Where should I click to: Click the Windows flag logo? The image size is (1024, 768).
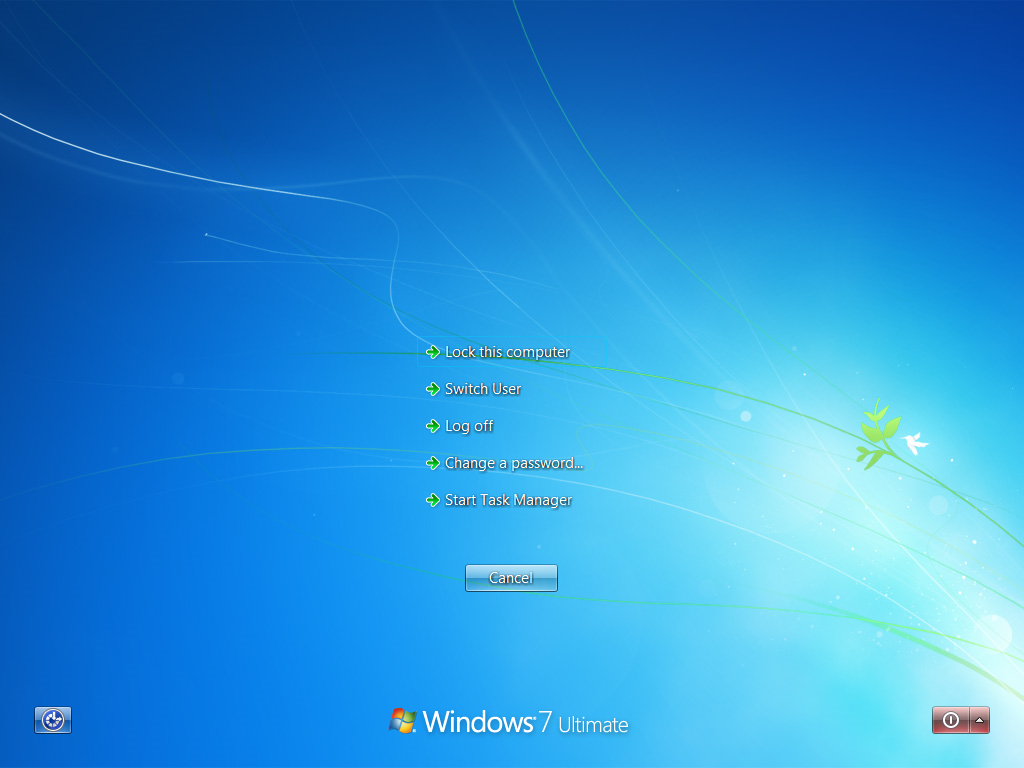pos(403,718)
